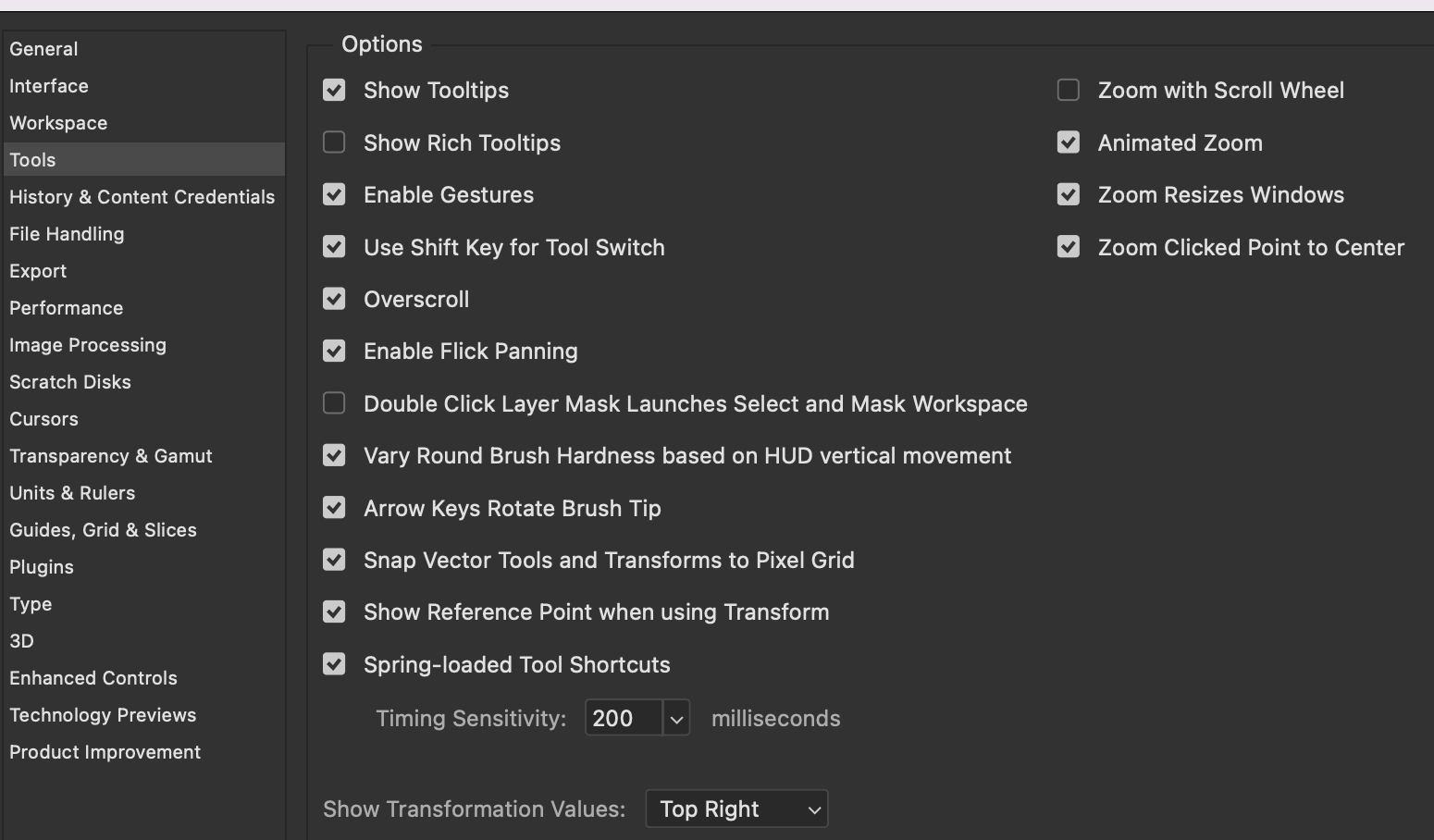Screen dimensions: 1434x840
Task: Click inside the Timing Sensitivity value field
Action: point(620,717)
